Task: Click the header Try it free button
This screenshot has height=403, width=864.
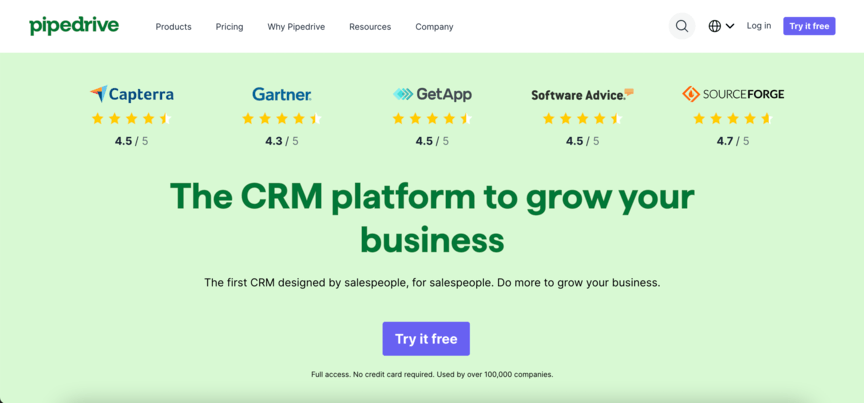Action: (x=809, y=26)
